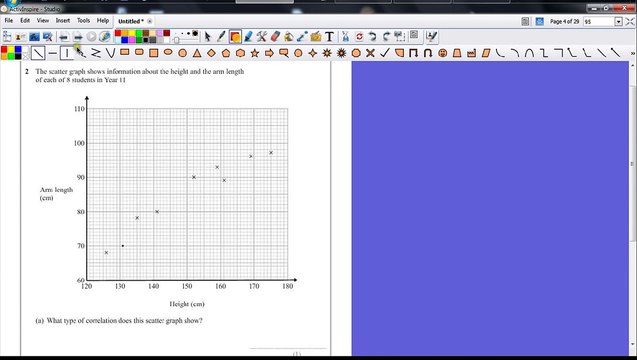Click the blue sync icon beside page counter
This screenshot has height=360, width=637.
540,22
